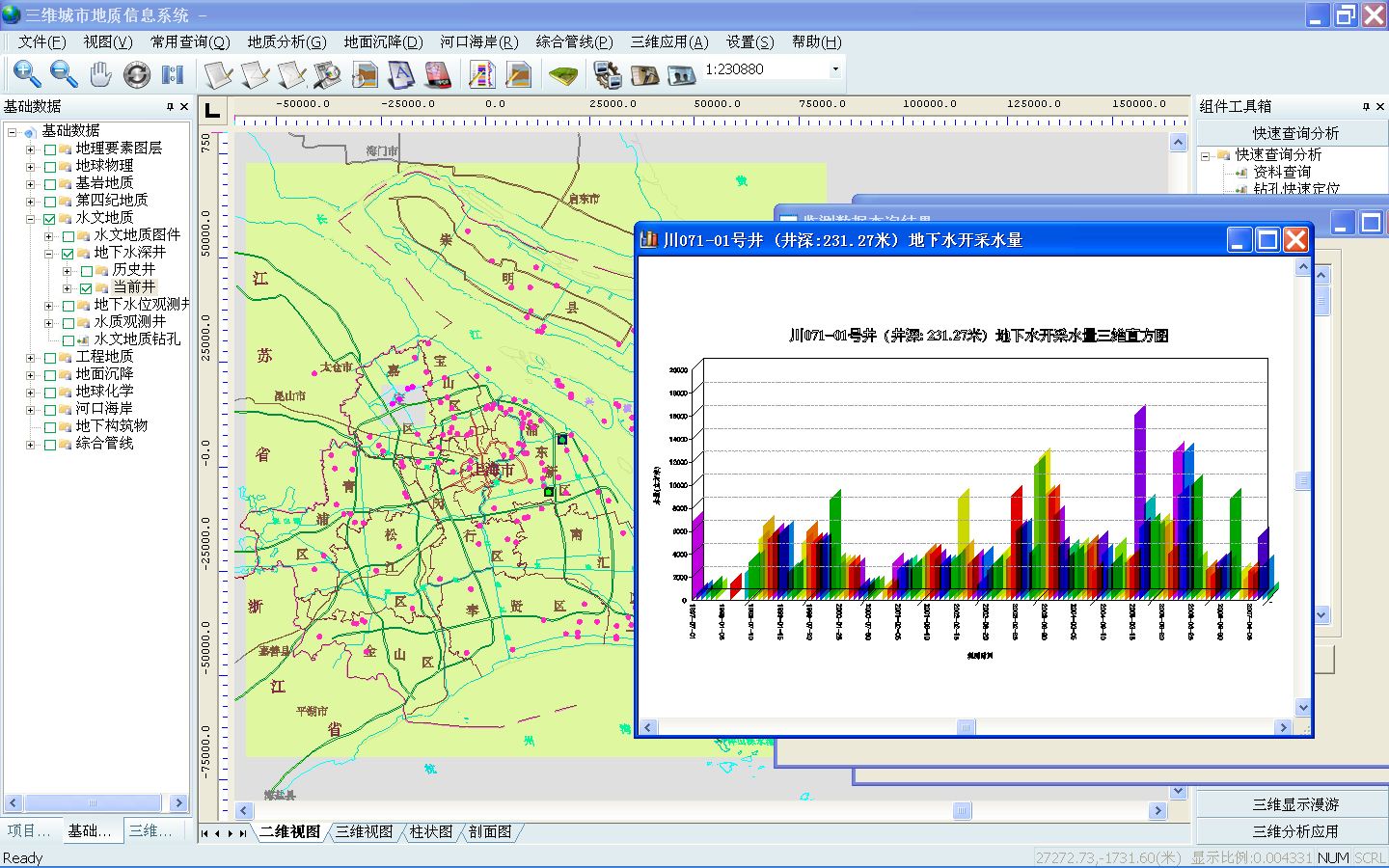The image size is (1389, 868).
Task: Pin the 基础数据 panel with pushpin icon
Action: tap(170, 106)
